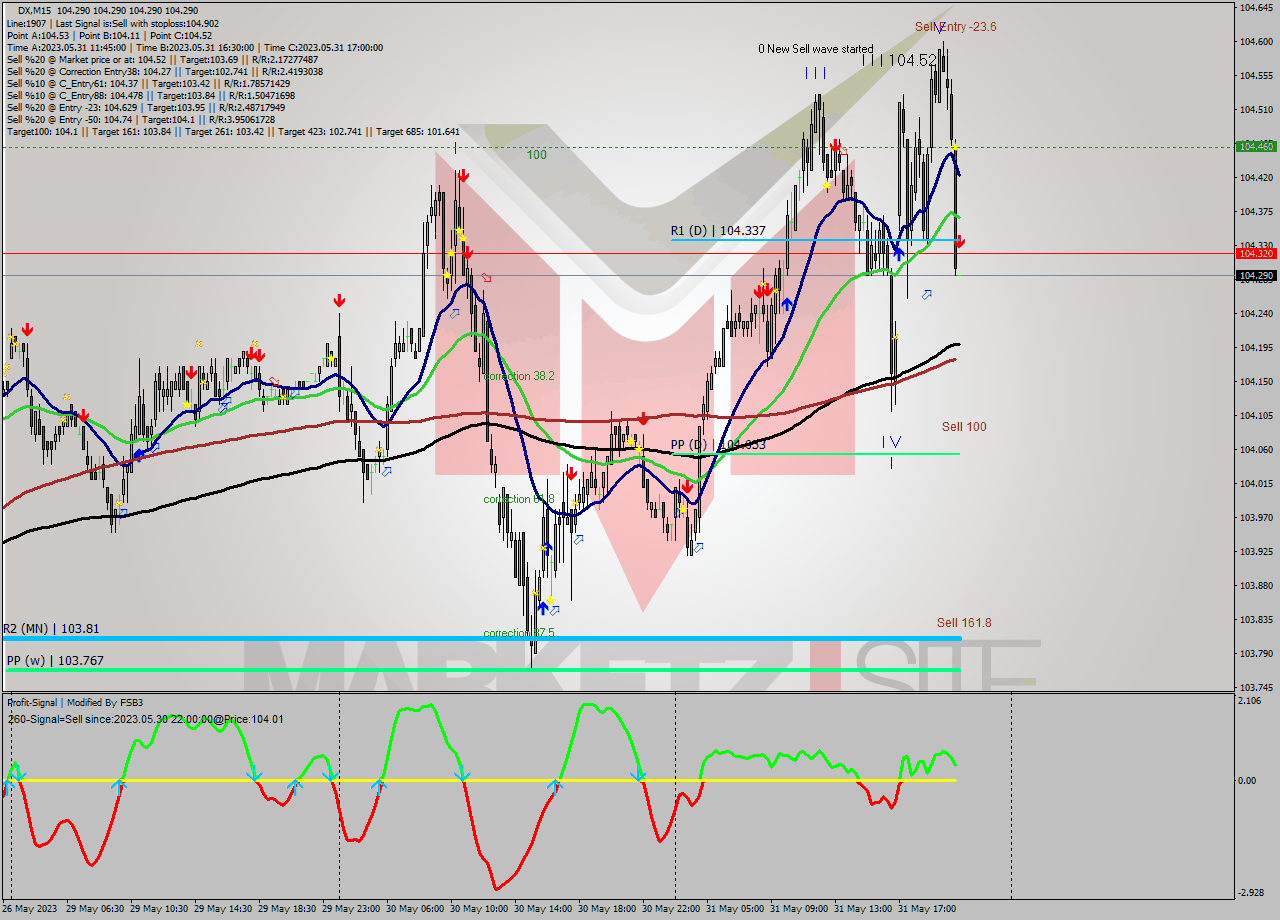1280x920 pixels.
Task: Click the 'Profit-Signal | Modified By FSB3' indicator title
Action: coord(75,703)
